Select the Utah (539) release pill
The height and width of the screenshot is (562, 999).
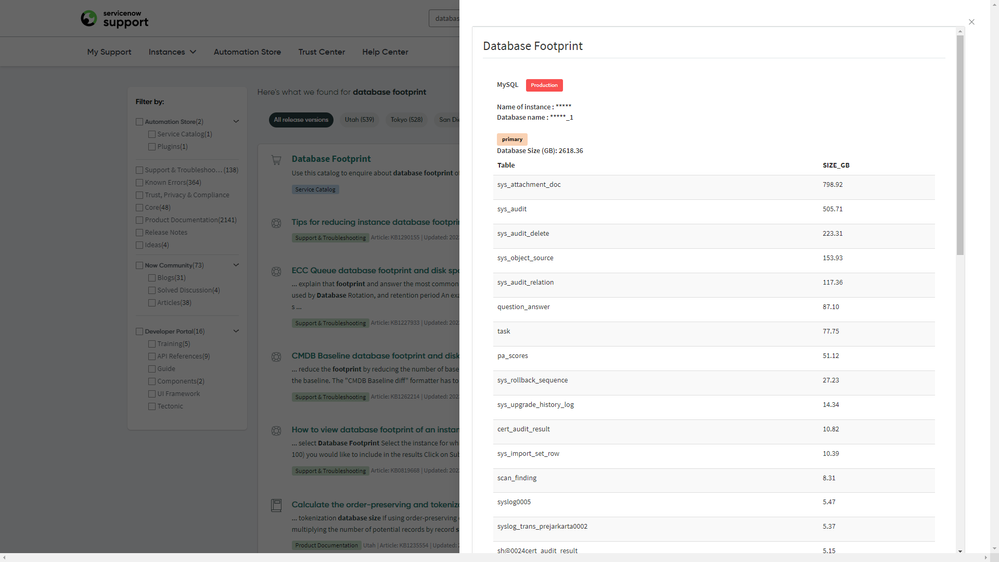pyautogui.click(x=359, y=120)
